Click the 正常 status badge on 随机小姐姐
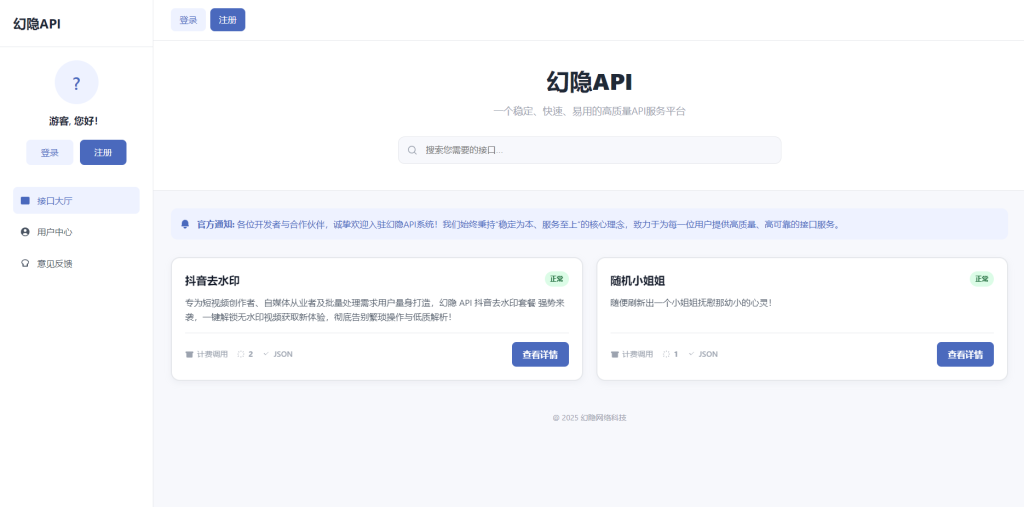The image size is (1024, 507). click(x=982, y=279)
